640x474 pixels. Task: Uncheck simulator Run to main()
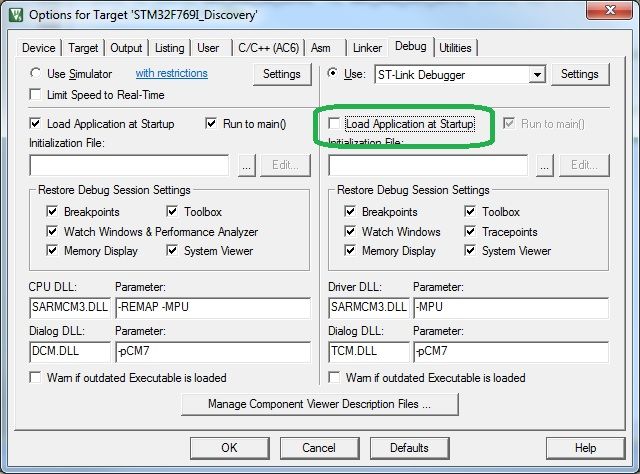pos(211,123)
